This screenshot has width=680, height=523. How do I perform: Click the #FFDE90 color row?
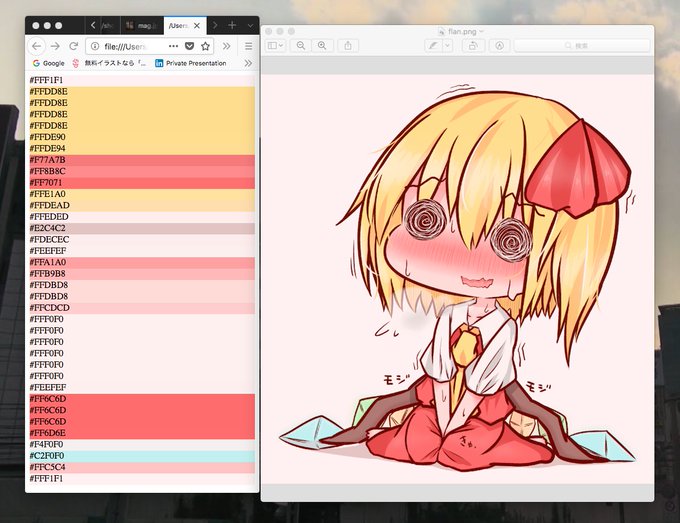[142, 137]
